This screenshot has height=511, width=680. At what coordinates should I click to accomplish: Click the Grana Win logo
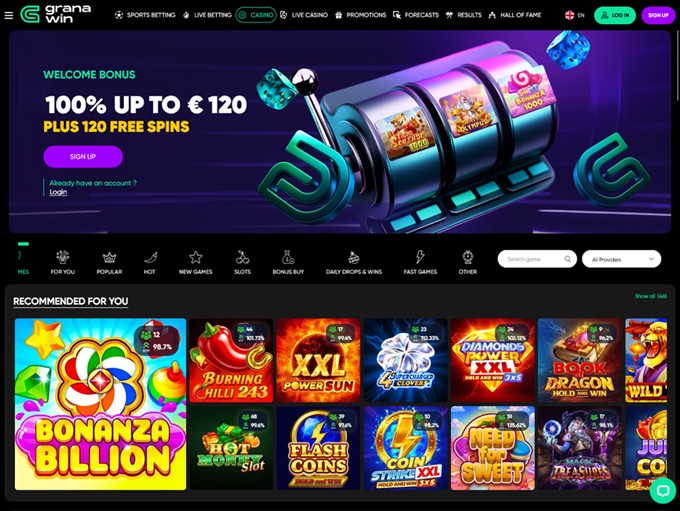(x=56, y=14)
